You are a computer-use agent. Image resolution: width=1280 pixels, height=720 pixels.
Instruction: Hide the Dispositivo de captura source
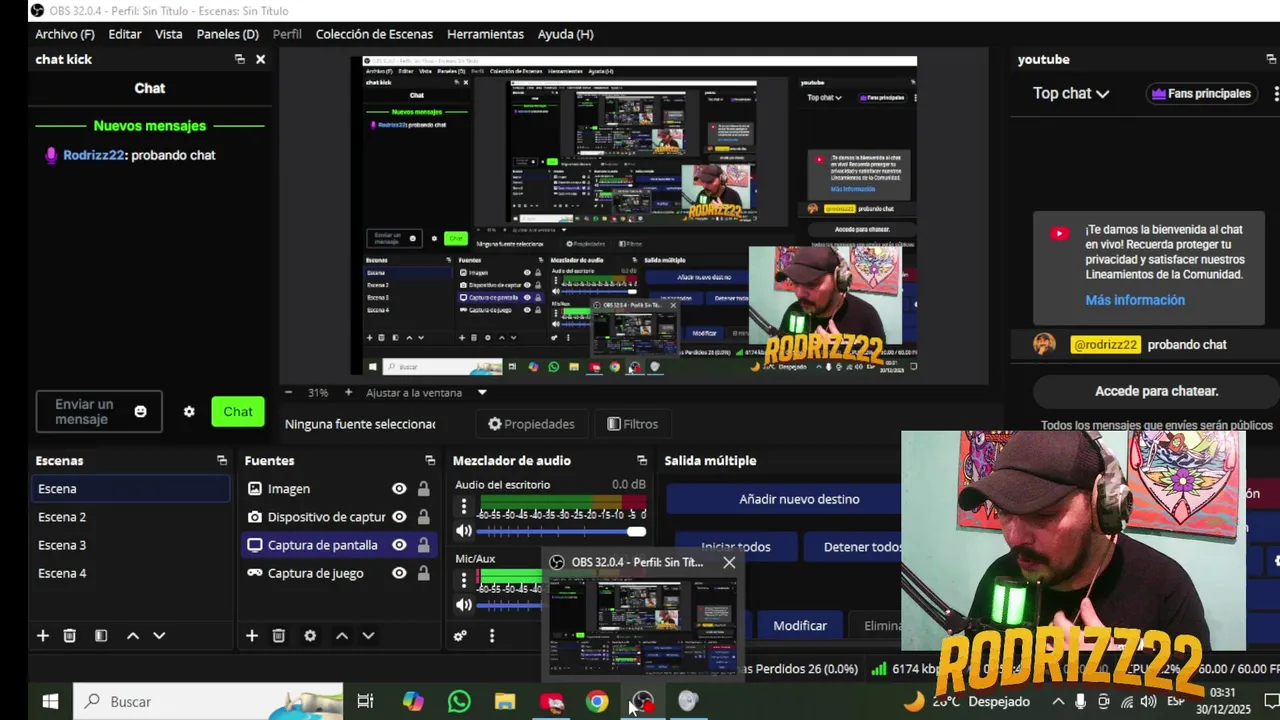pos(399,516)
